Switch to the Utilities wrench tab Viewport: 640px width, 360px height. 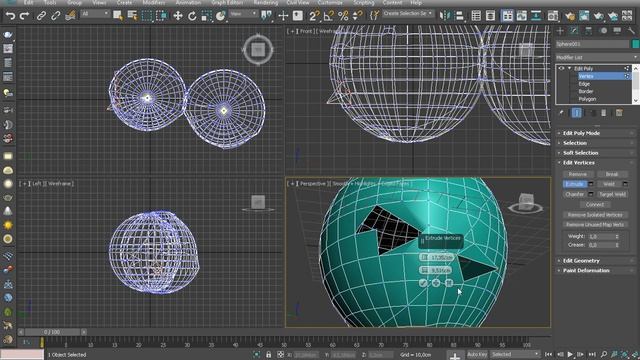click(x=631, y=31)
